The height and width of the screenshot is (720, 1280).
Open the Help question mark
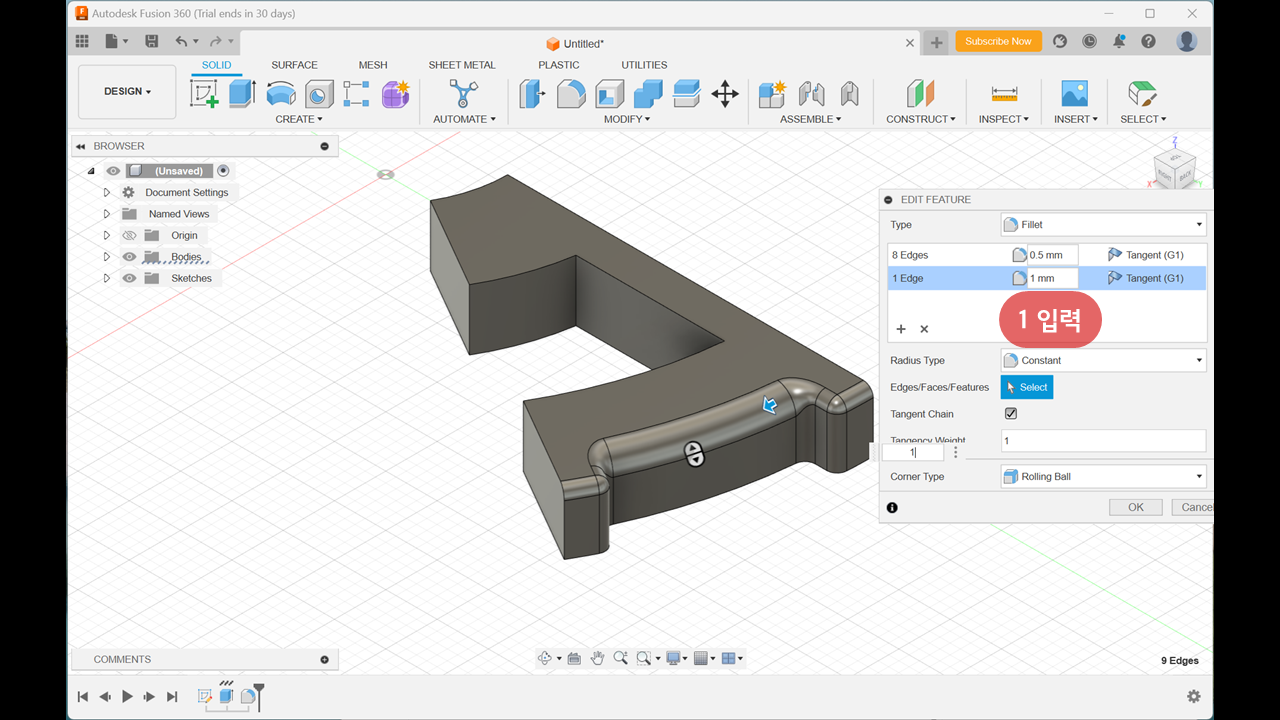coord(1148,41)
